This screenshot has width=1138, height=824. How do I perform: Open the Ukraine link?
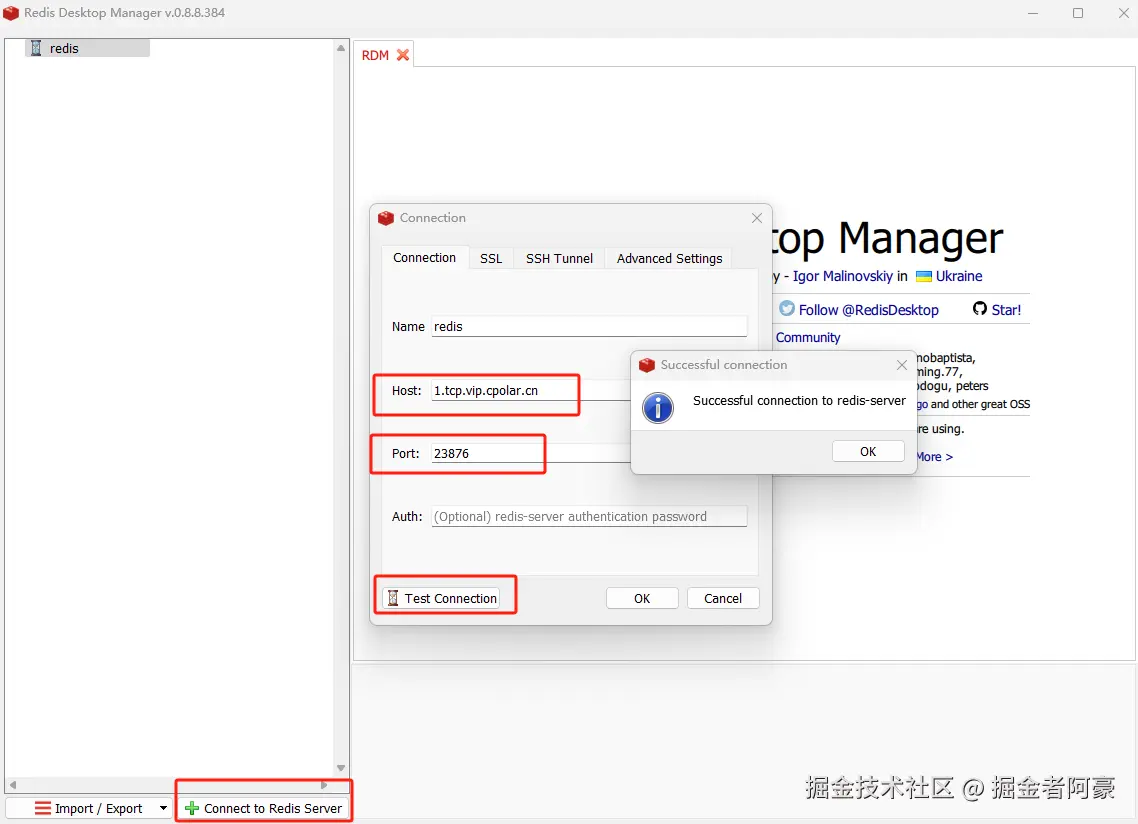(x=959, y=277)
